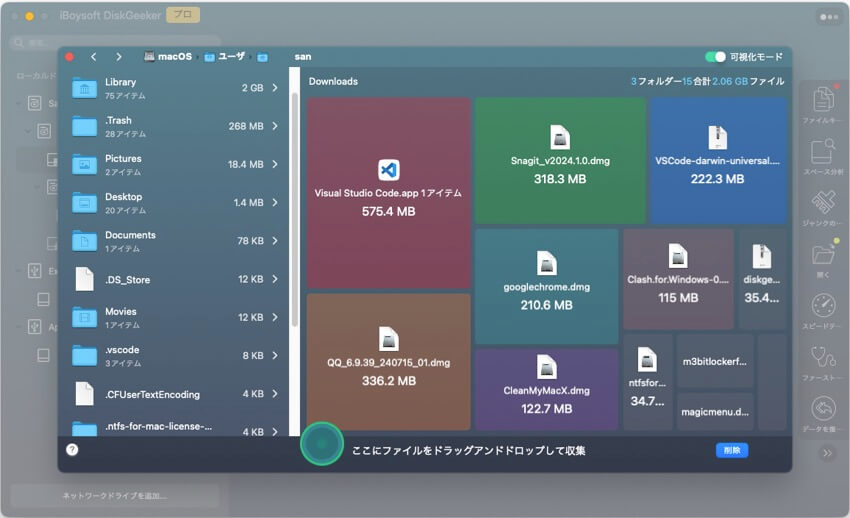Expand the Pictures folder chevron
Viewport: 850px width, 518px height.
pyautogui.click(x=275, y=164)
